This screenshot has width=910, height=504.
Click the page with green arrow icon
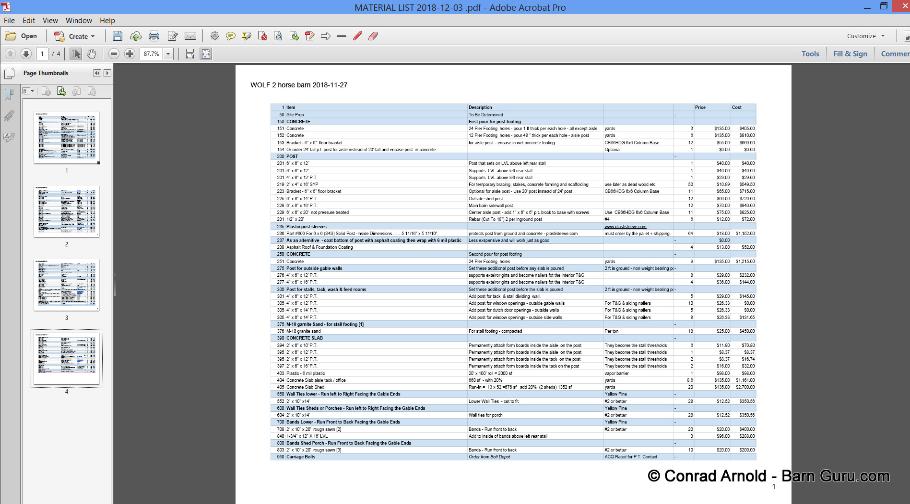294,36
